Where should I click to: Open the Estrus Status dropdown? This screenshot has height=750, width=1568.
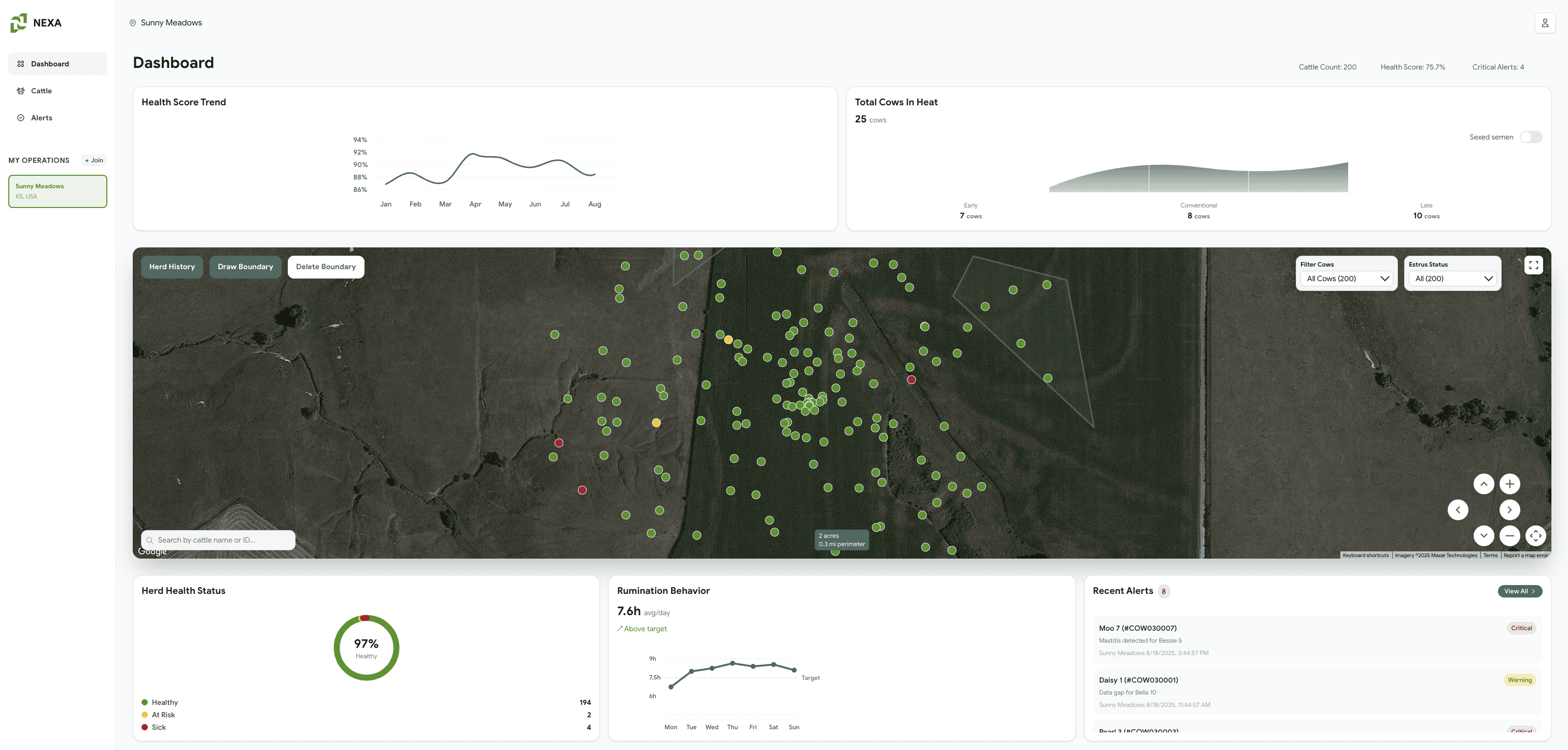coord(1453,279)
